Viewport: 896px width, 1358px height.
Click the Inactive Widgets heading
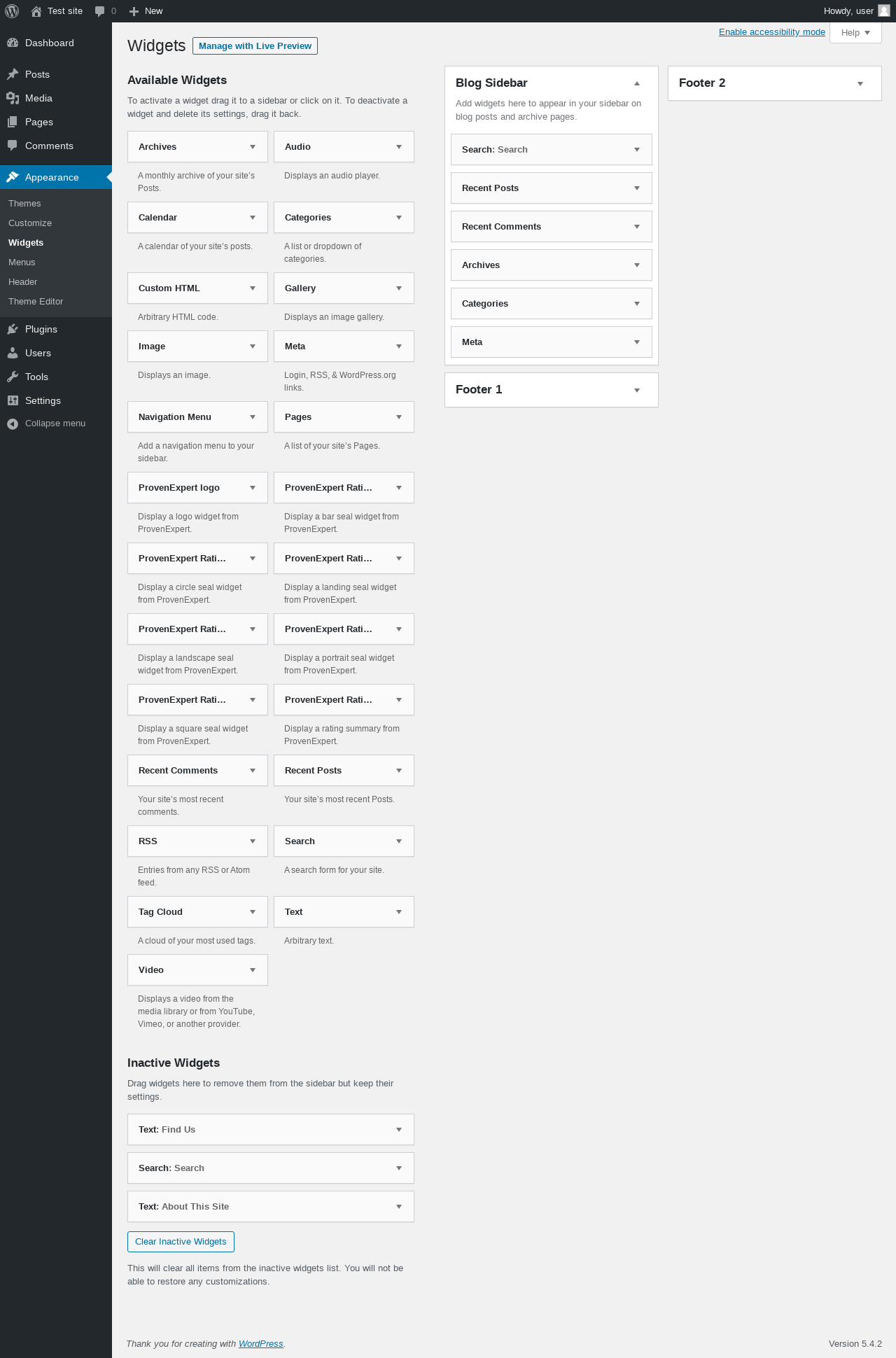point(174,1063)
